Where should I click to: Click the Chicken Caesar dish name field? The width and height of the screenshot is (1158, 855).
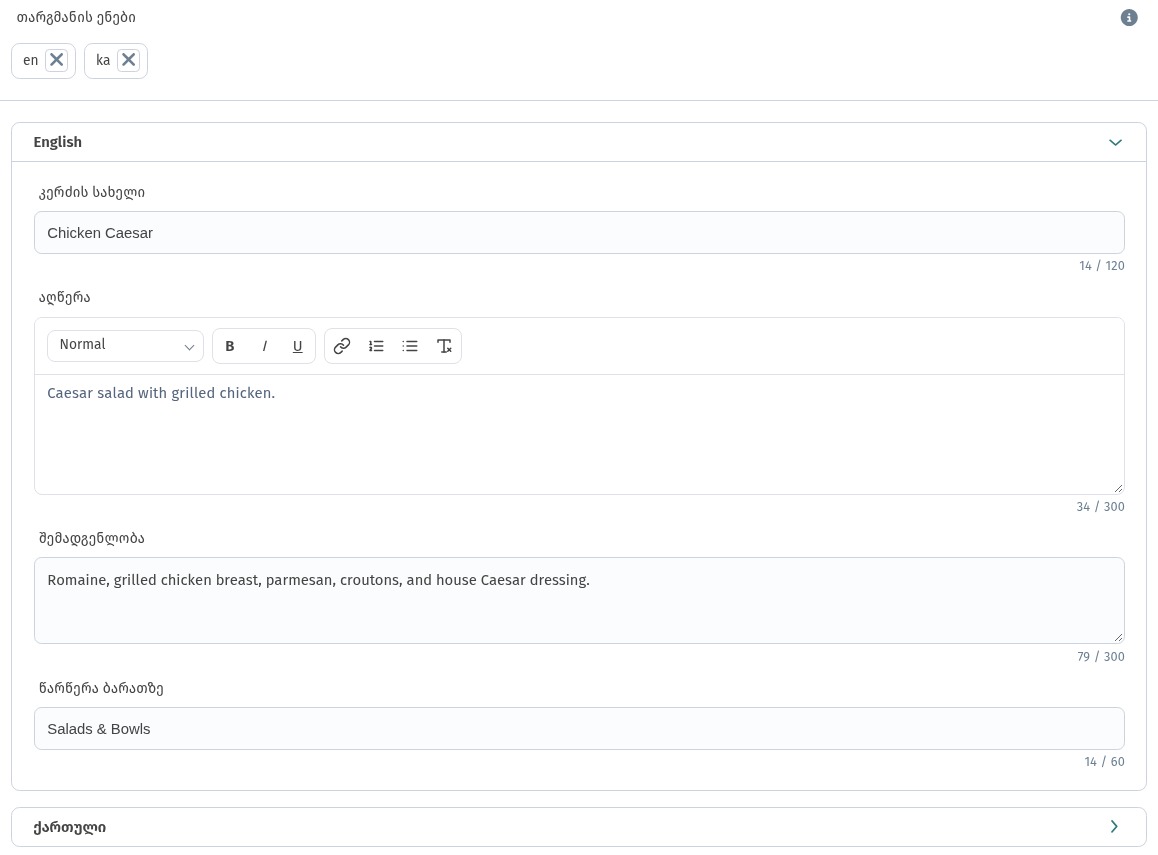point(579,233)
